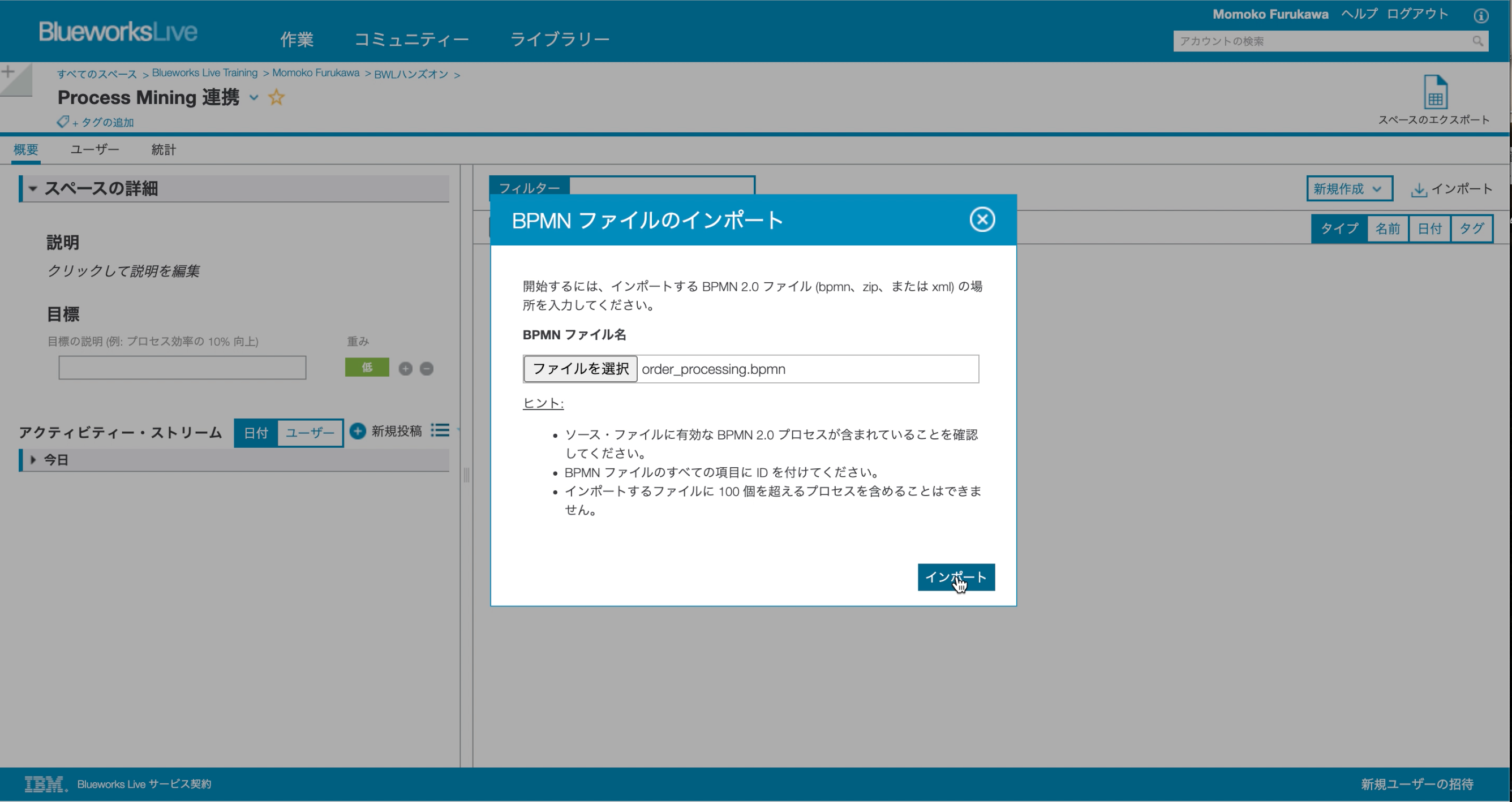Image resolution: width=1512 pixels, height=802 pixels.
Task: Open the activity stream list view icon
Action: (x=440, y=431)
